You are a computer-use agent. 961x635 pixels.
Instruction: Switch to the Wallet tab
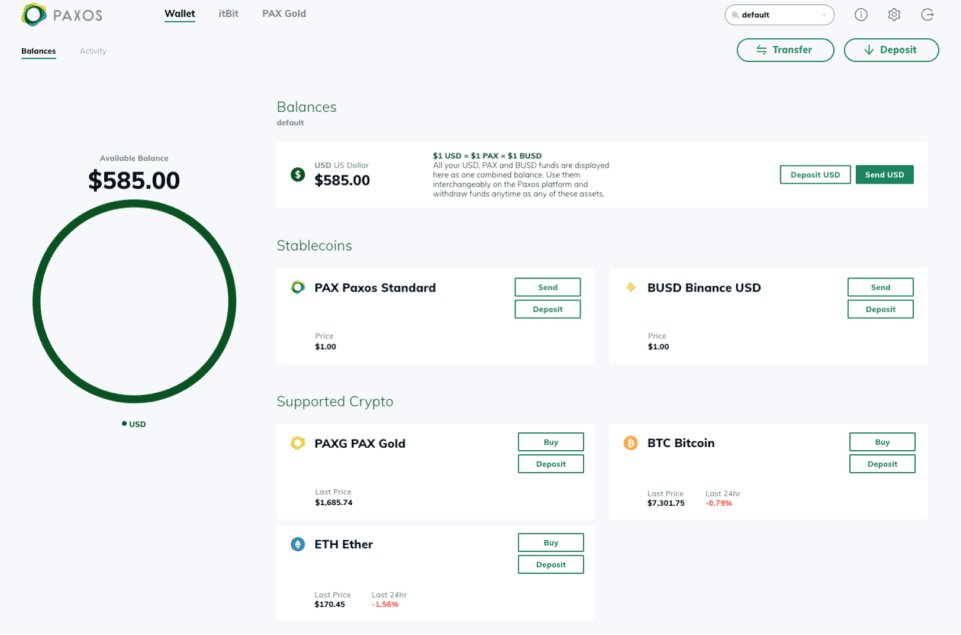click(x=180, y=13)
